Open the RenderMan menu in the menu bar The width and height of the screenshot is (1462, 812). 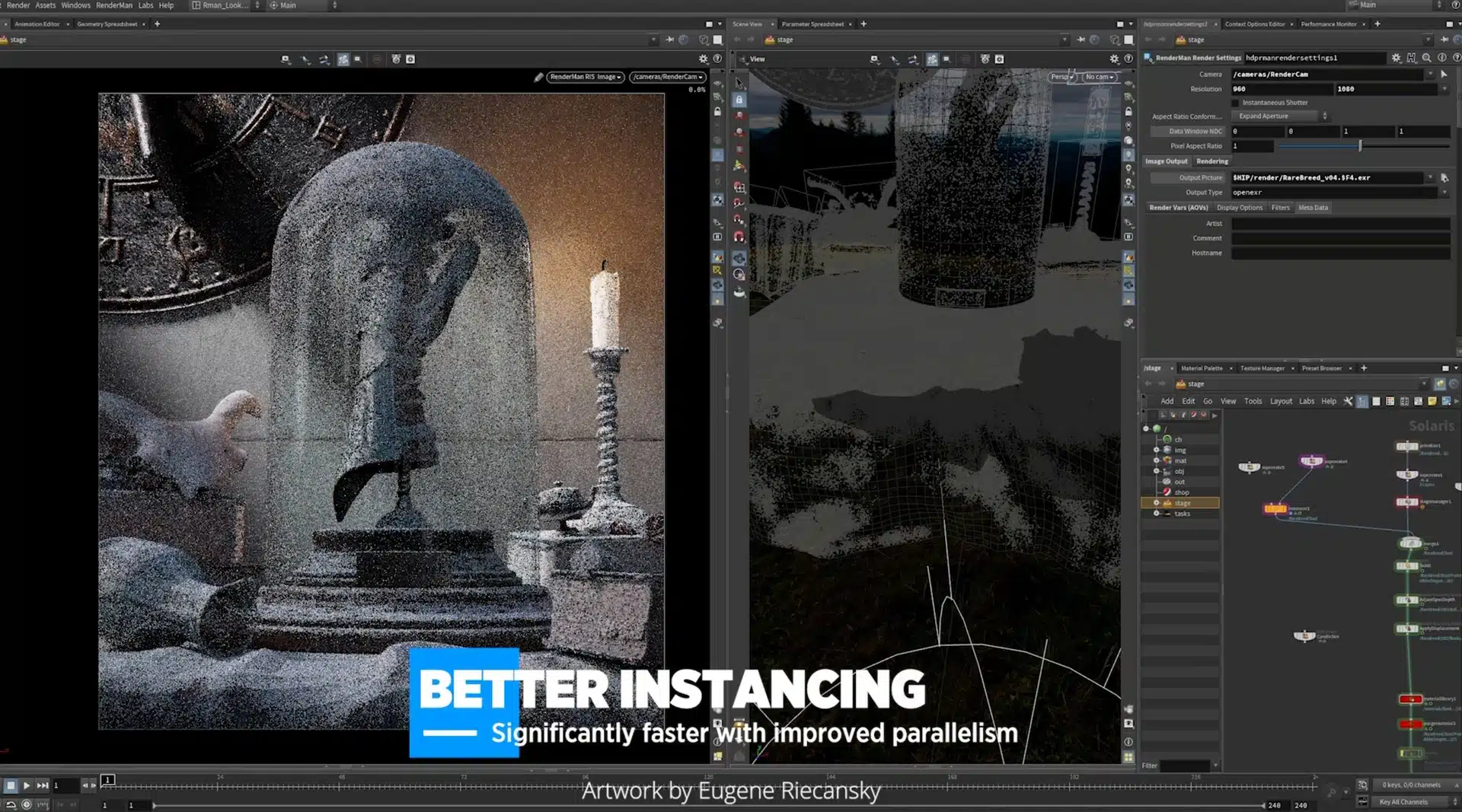pyautogui.click(x=113, y=5)
